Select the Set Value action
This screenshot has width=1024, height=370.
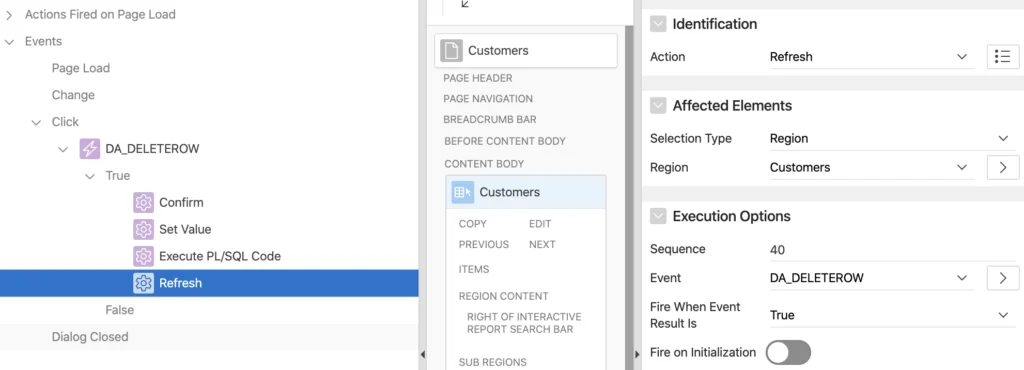(185, 229)
